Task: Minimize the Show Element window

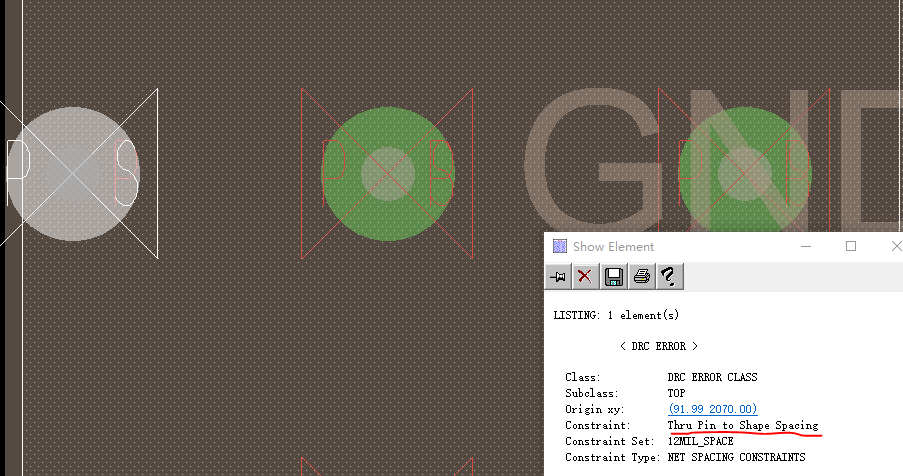Action: click(806, 246)
